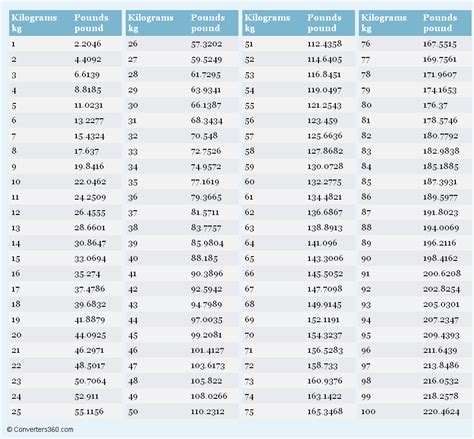Click the Converters360.com copyright text
474x439 pixels.
[x=40, y=429]
